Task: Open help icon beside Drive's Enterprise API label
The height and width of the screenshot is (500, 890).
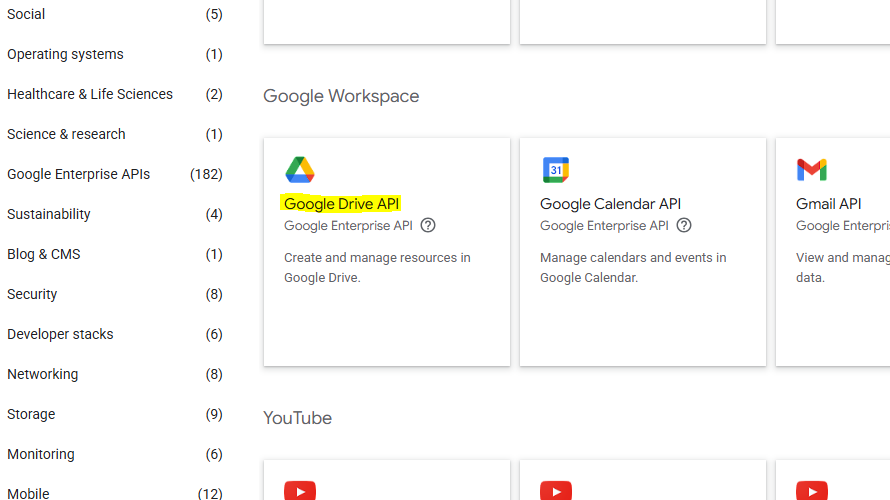Action: [428, 225]
